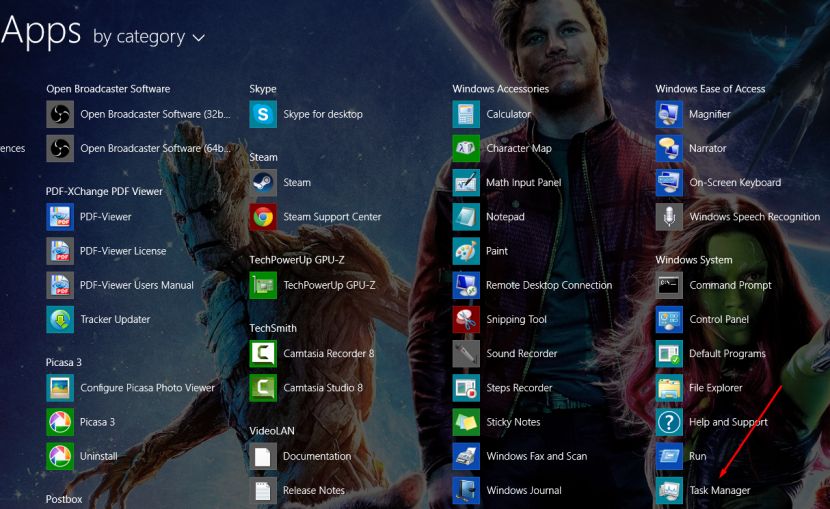Launch the Notepad icon
The image size is (830, 509).
tap(466, 216)
